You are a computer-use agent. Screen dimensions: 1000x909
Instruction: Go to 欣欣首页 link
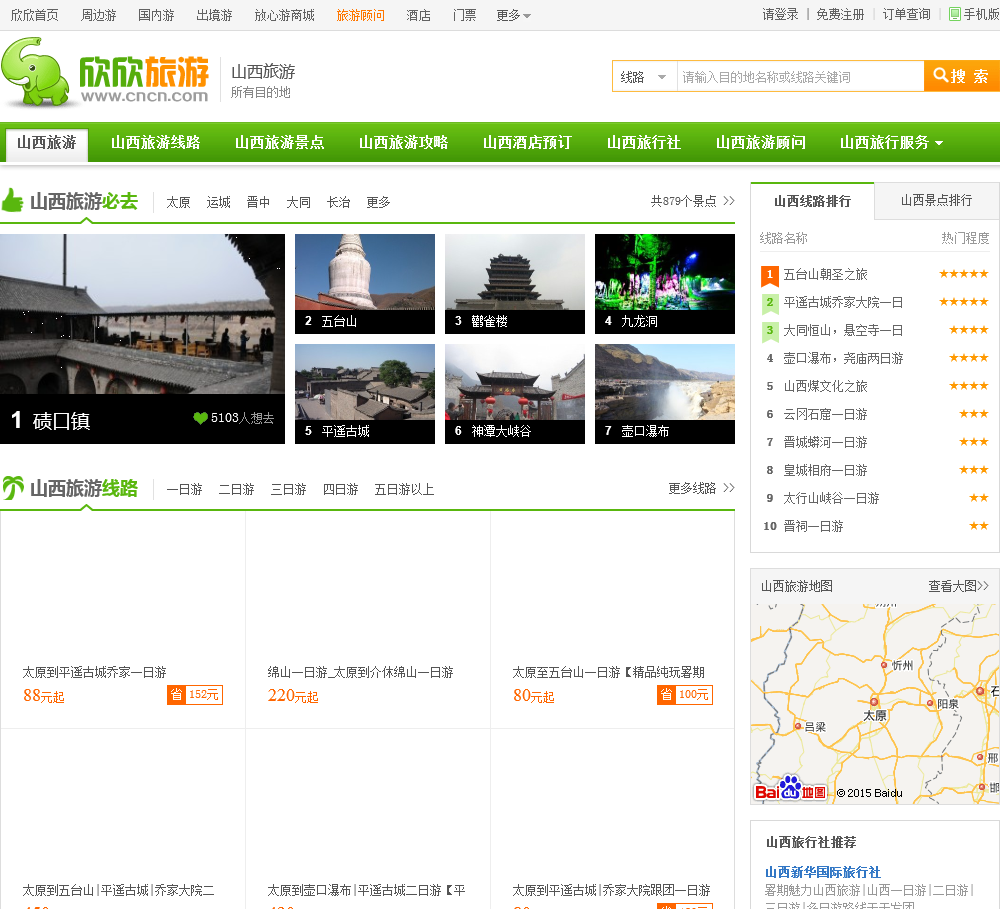(34, 15)
